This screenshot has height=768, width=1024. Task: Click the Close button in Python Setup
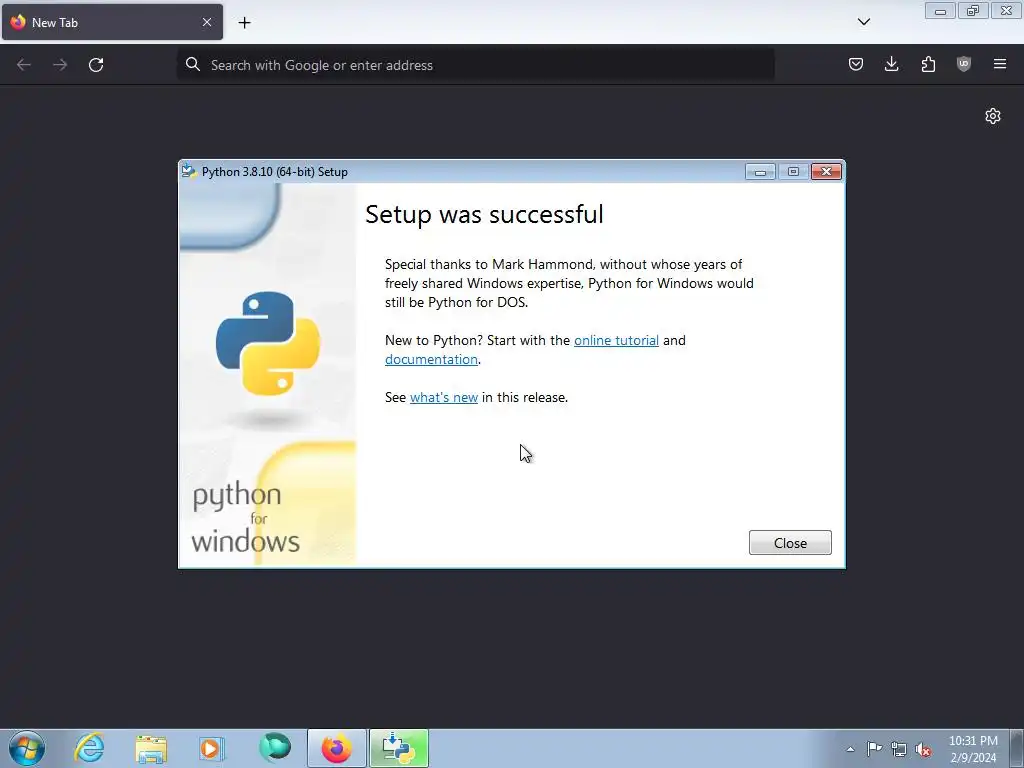(790, 543)
